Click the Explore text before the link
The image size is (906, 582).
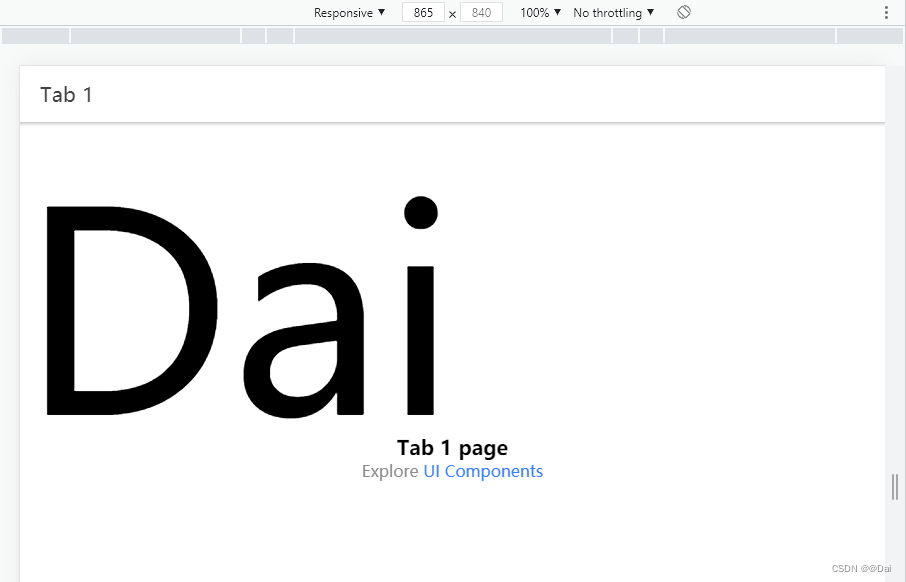[x=390, y=471]
